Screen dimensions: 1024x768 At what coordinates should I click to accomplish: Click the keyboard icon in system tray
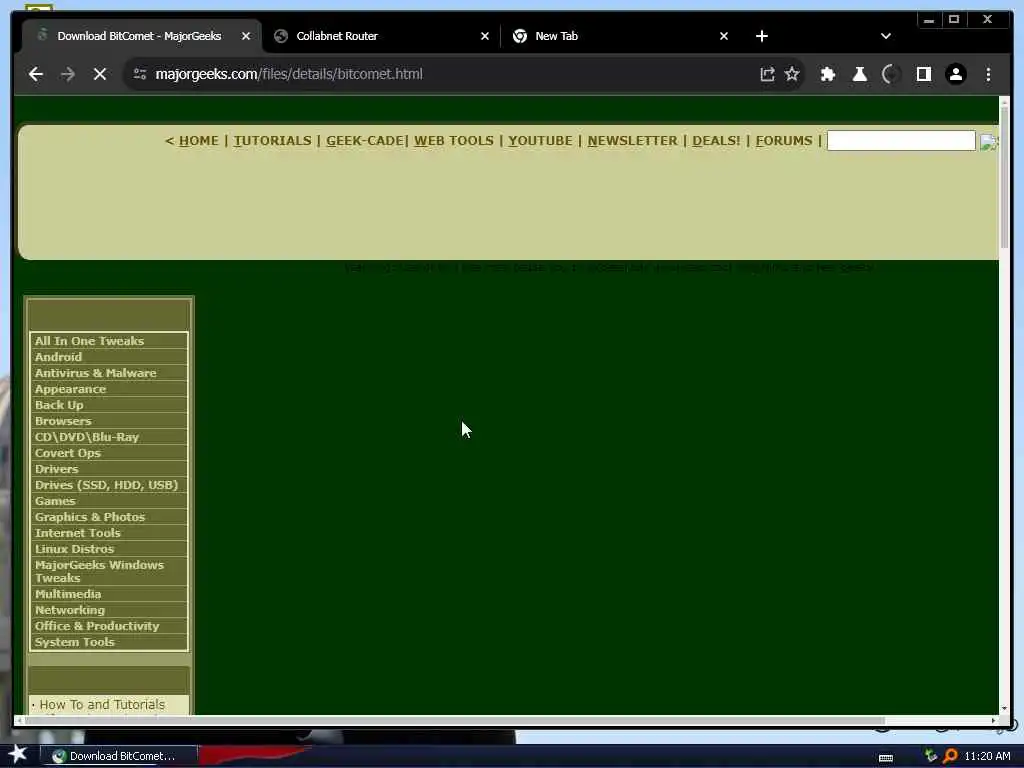(886, 758)
